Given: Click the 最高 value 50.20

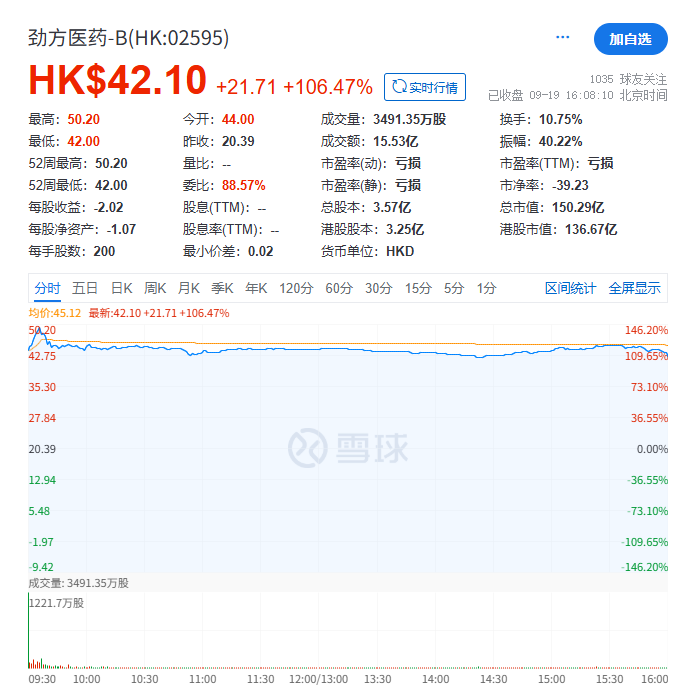Looking at the screenshot, I should click(84, 119).
